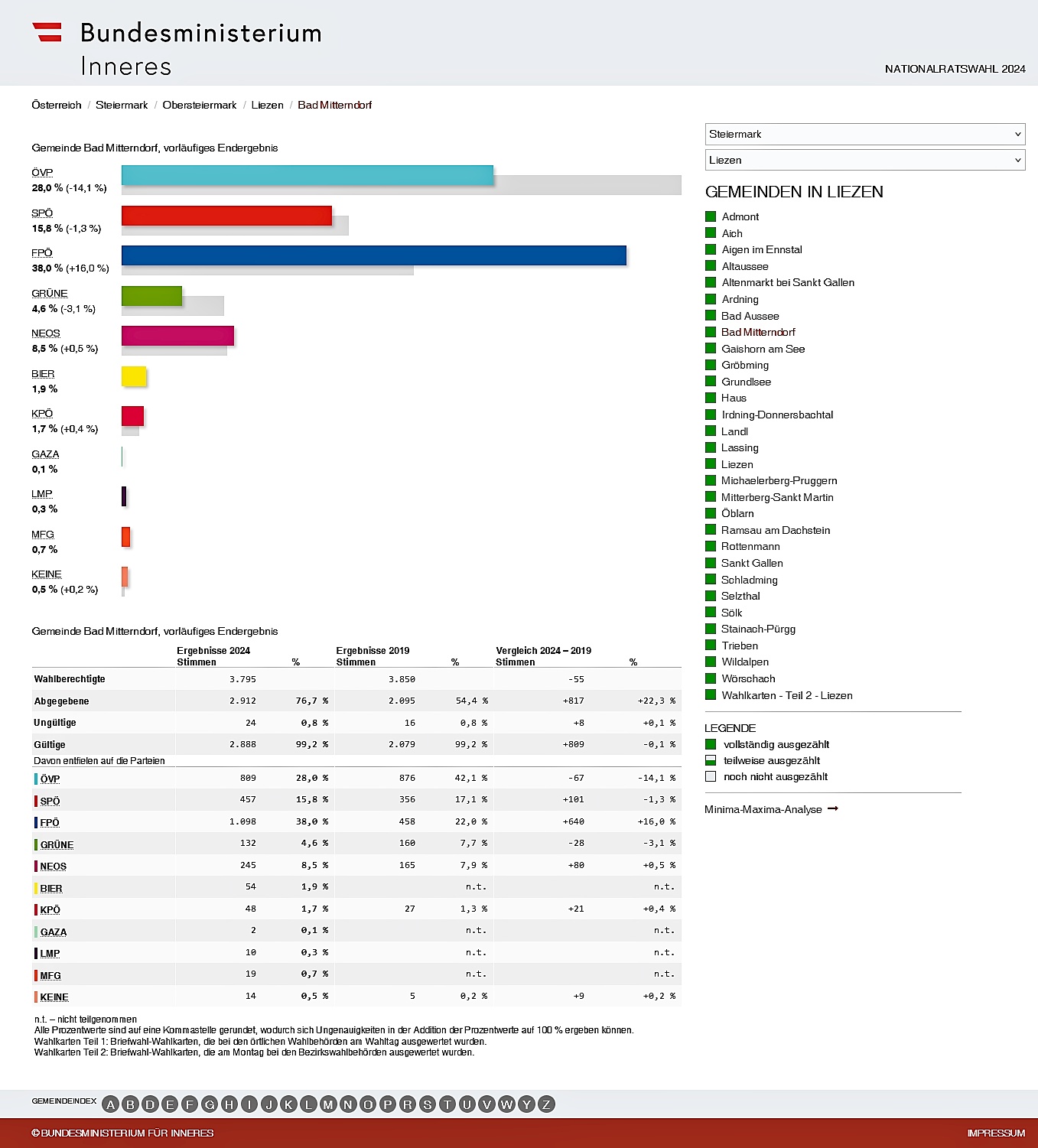The width and height of the screenshot is (1038, 1148).
Task: Open gemeinde index letter A
Action: click(111, 1104)
